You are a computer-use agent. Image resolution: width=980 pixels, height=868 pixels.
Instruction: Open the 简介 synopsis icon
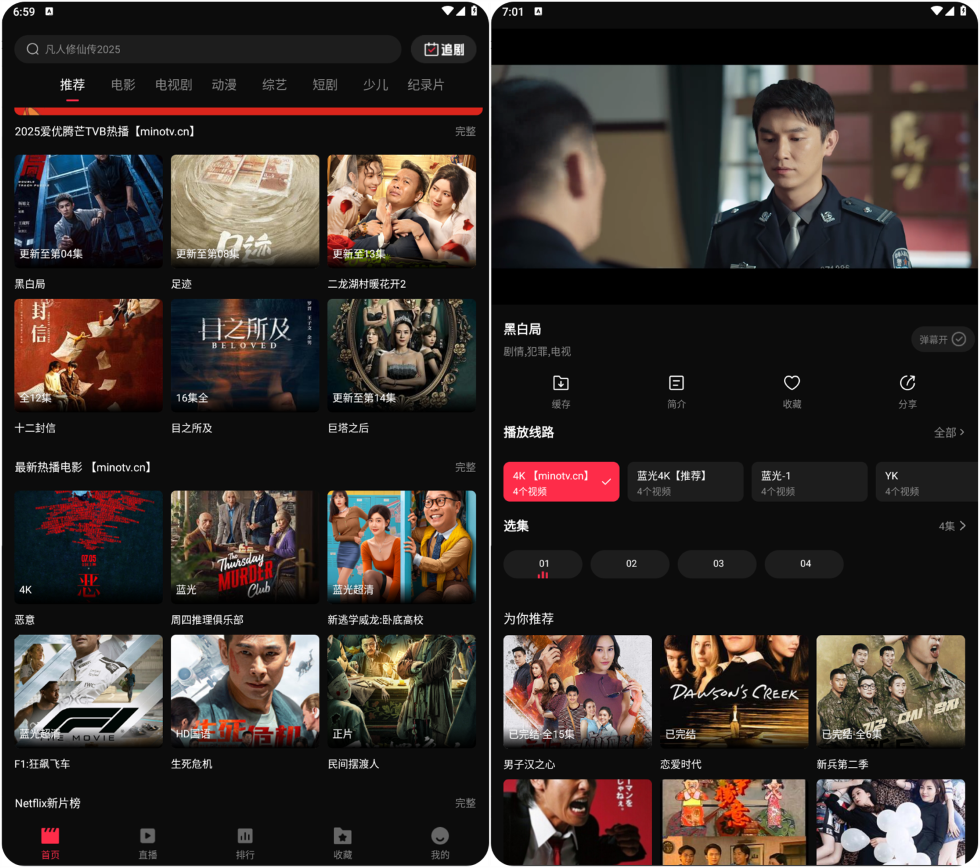[676, 384]
